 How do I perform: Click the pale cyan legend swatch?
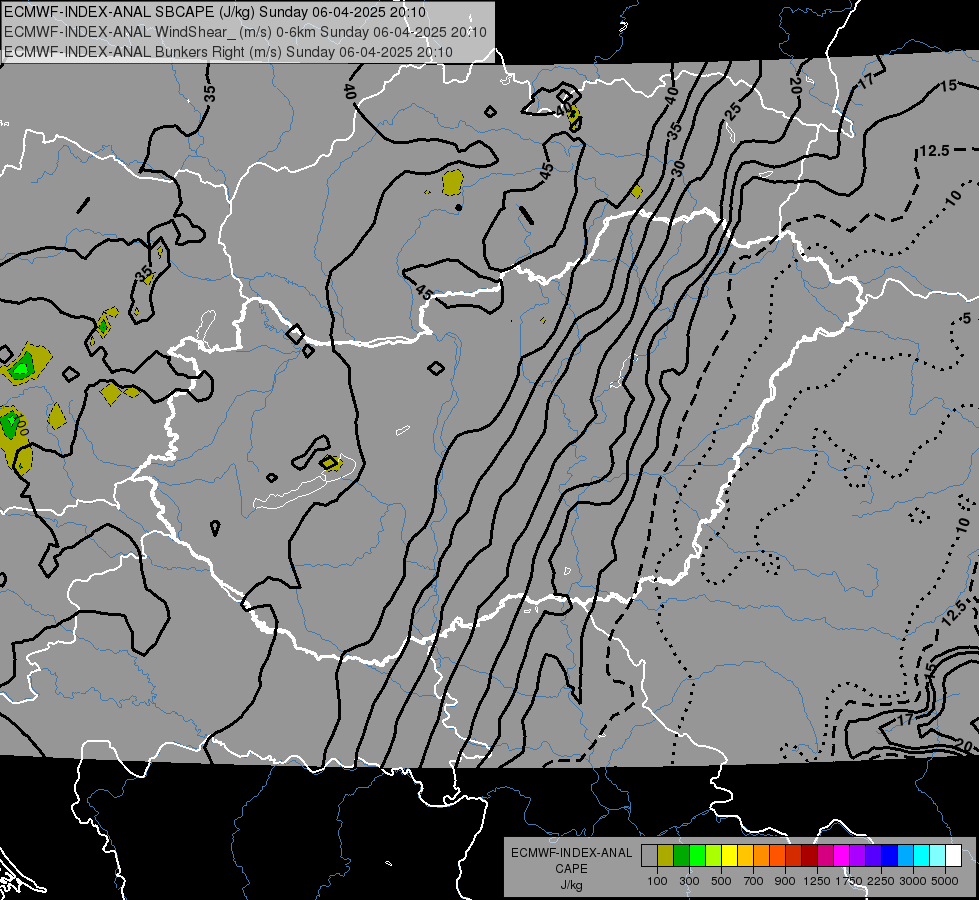[938, 856]
